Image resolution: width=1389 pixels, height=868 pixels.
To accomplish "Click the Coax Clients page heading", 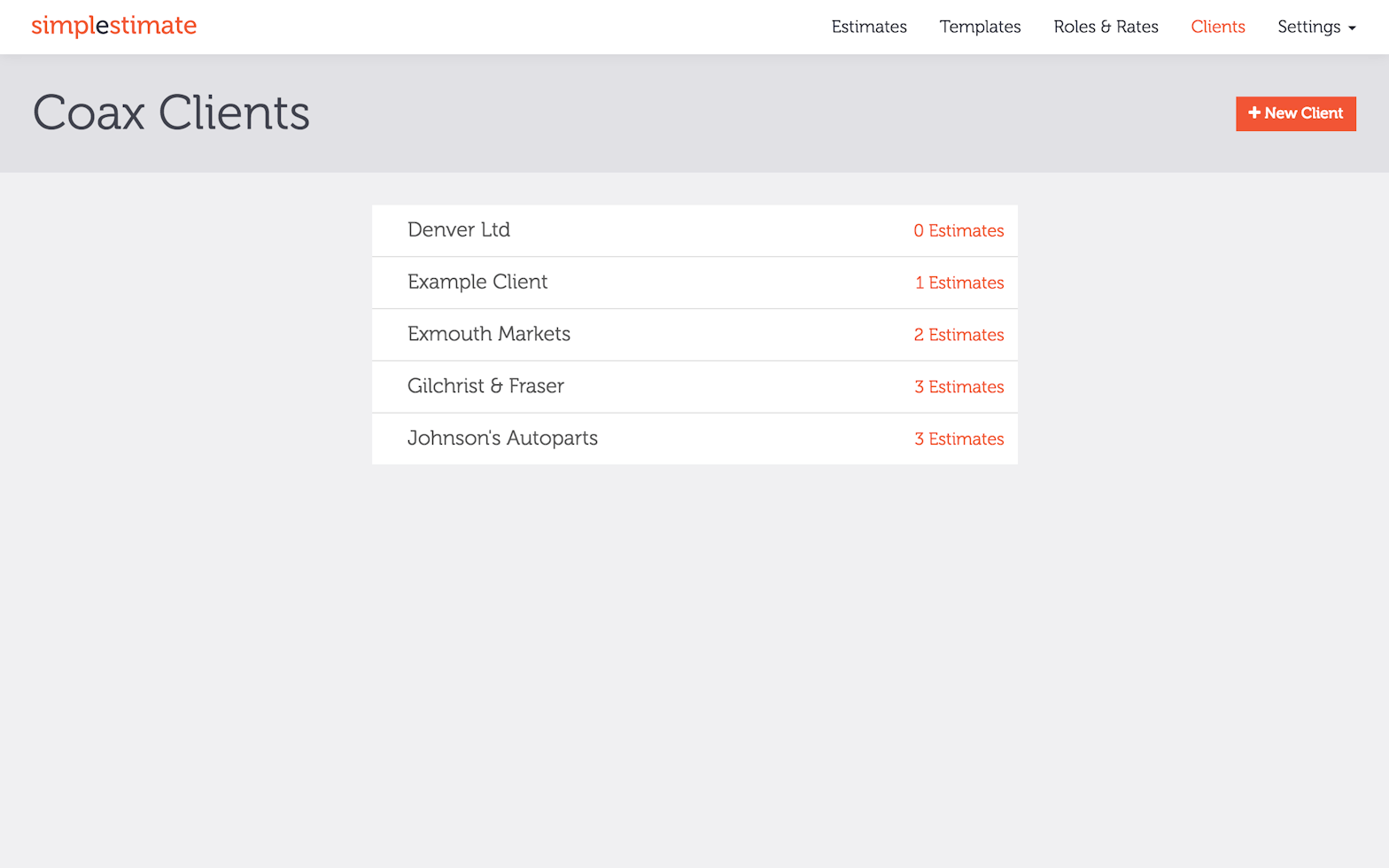I will (171, 113).
